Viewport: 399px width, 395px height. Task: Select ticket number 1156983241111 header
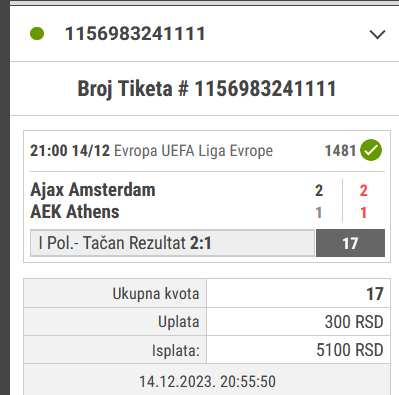tap(135, 34)
